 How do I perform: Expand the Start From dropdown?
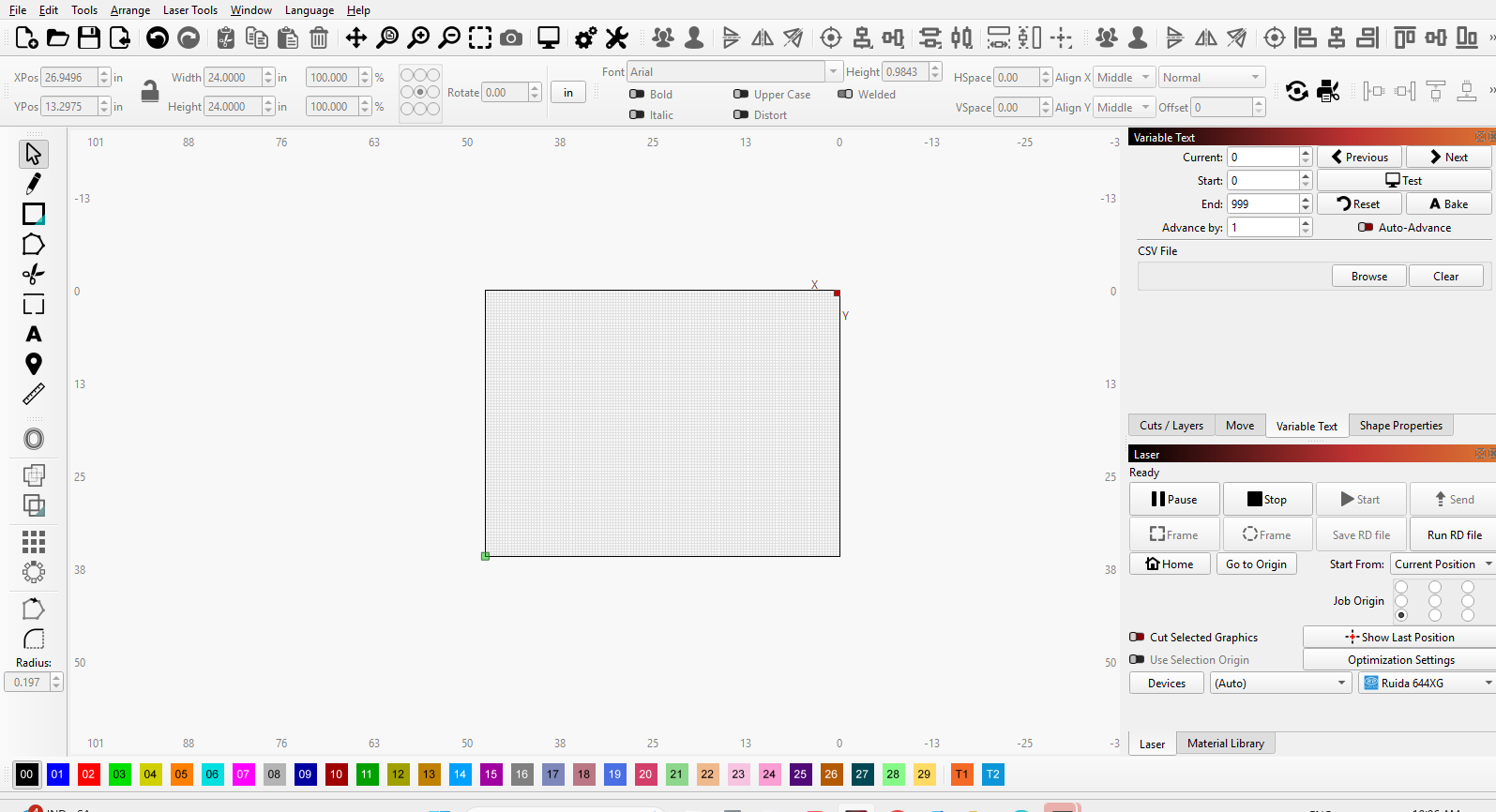tap(1443, 564)
